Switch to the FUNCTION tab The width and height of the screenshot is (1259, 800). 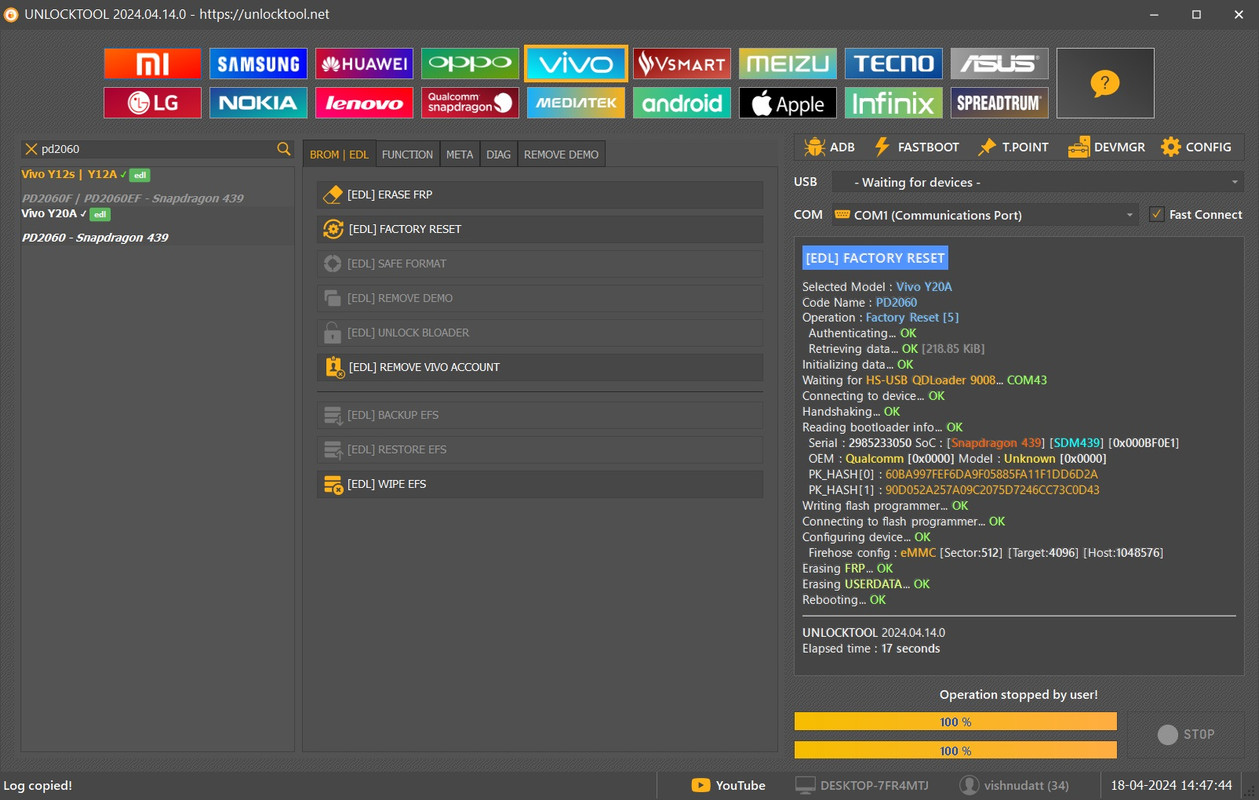point(408,155)
